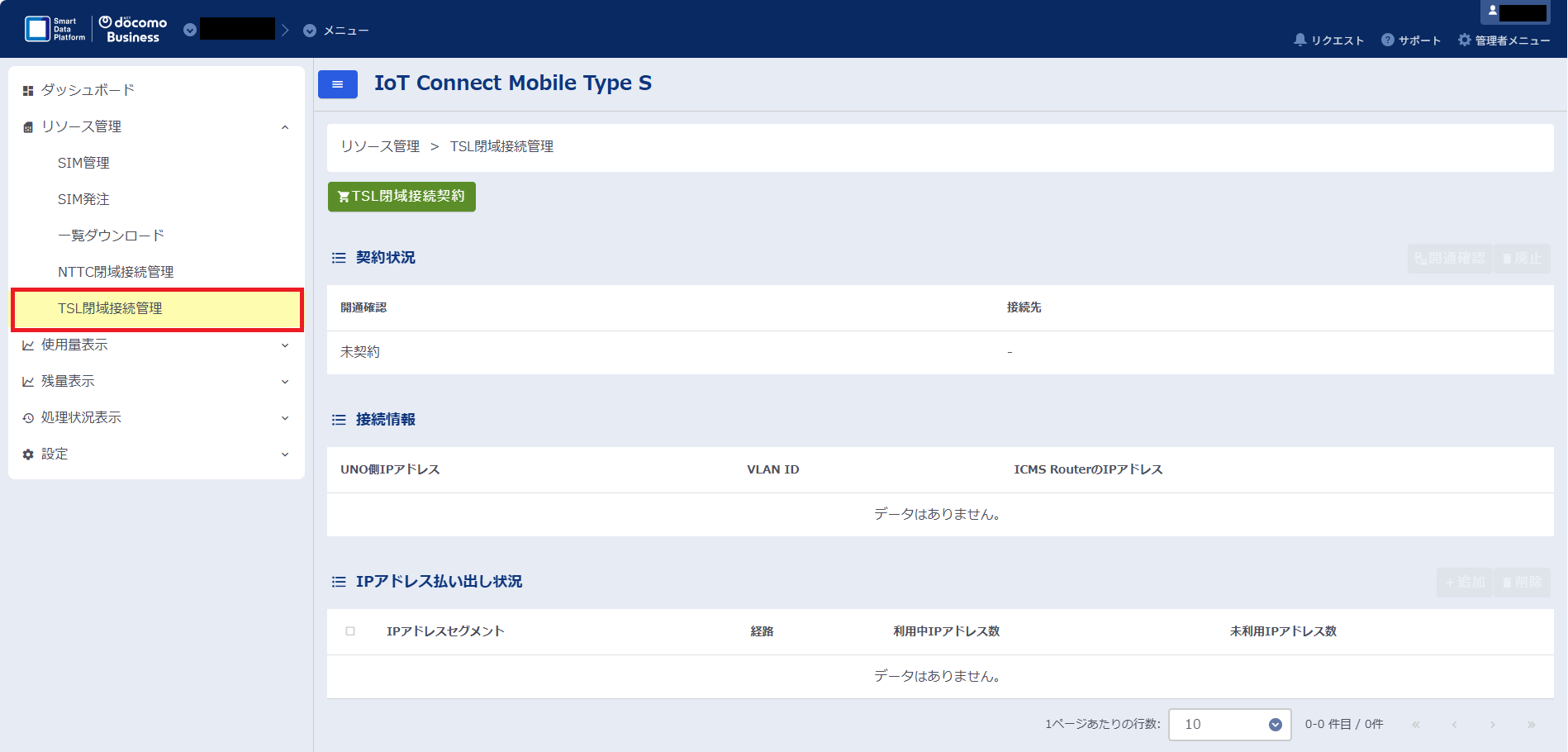The image size is (1568, 752).
Task: Go to previous page pagination arrow
Action: click(x=1455, y=725)
